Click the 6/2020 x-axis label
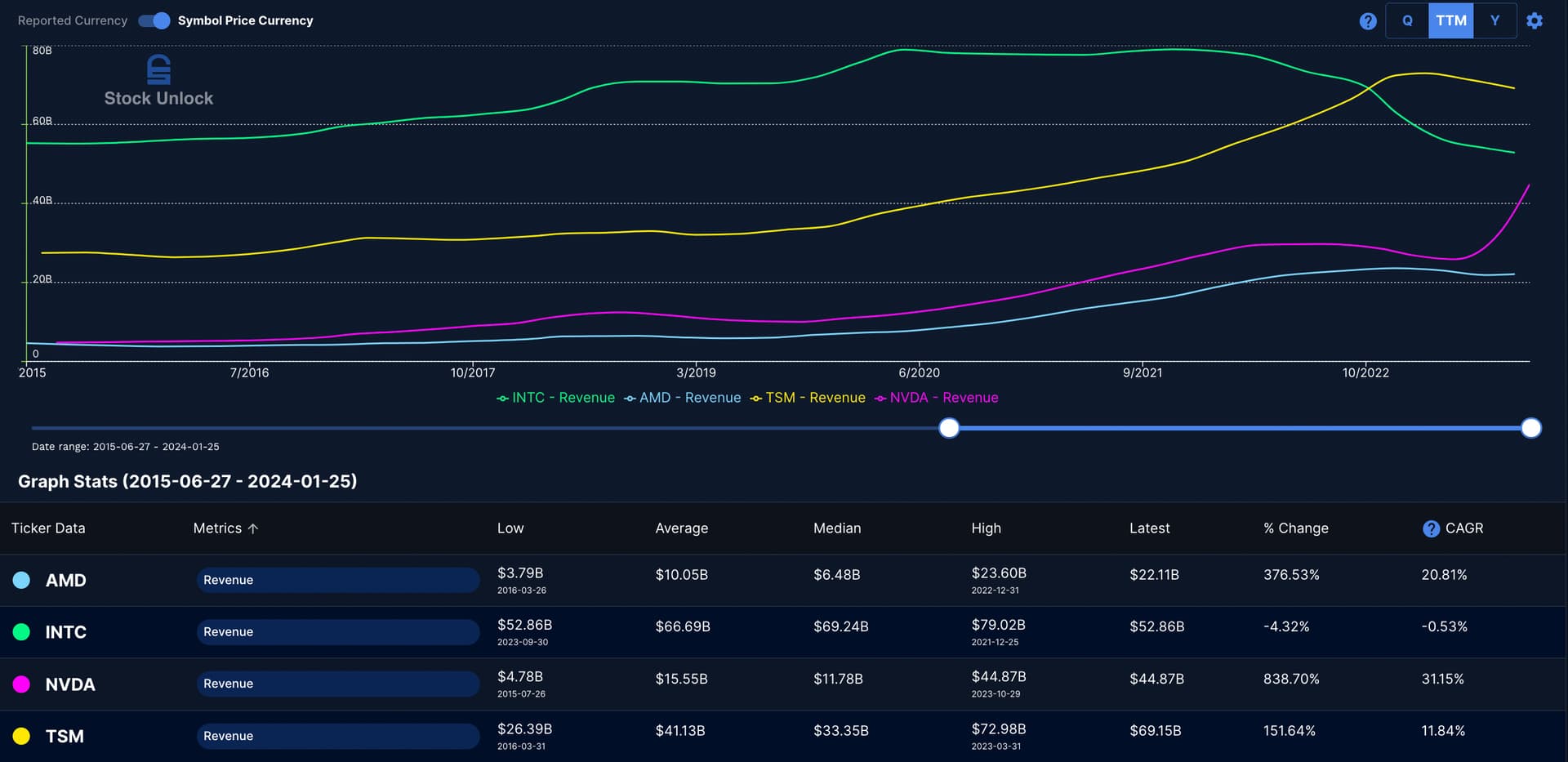 [919, 372]
